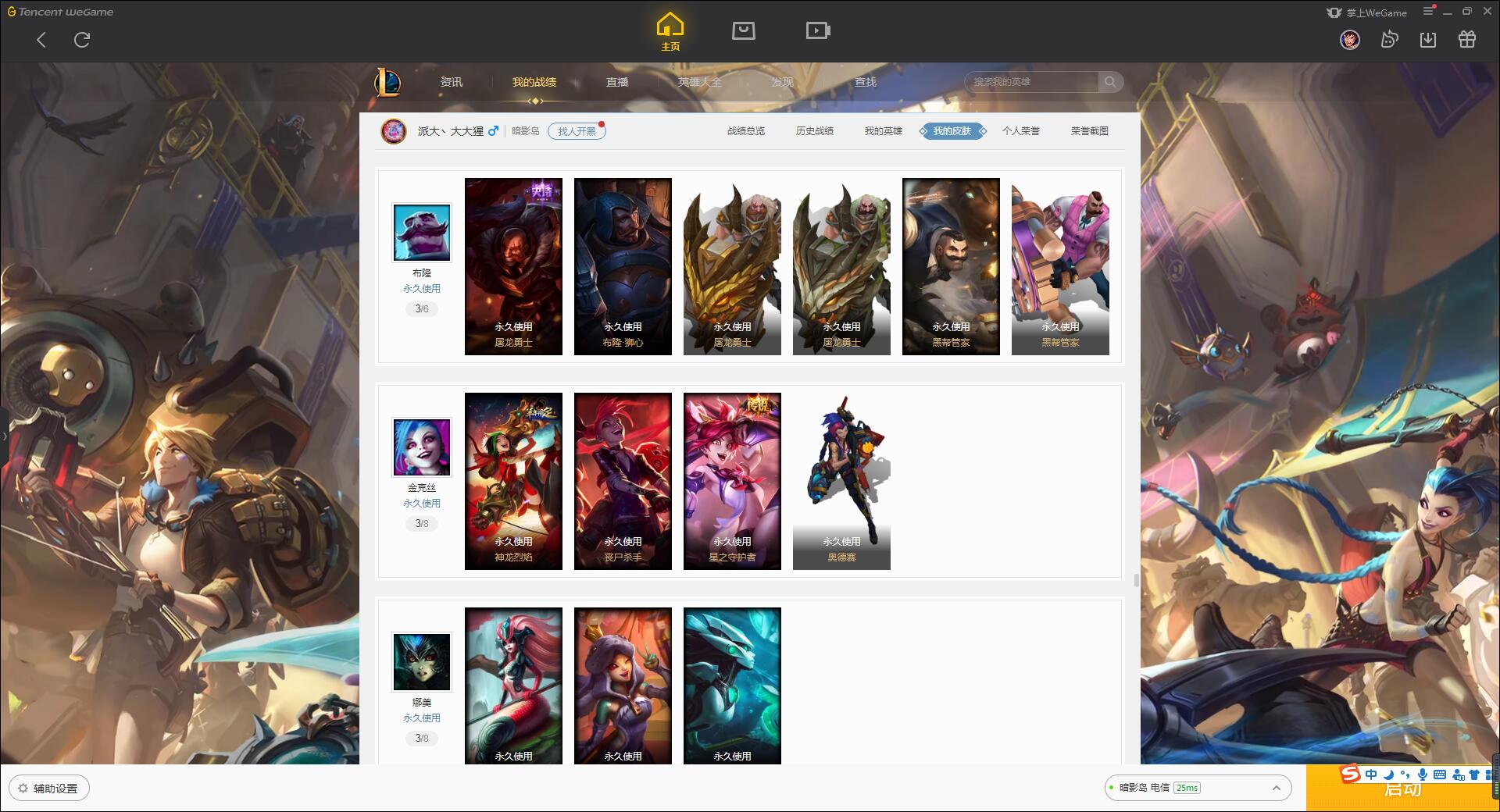
Task: Open the 掌上WeGame link
Action: [1366, 12]
